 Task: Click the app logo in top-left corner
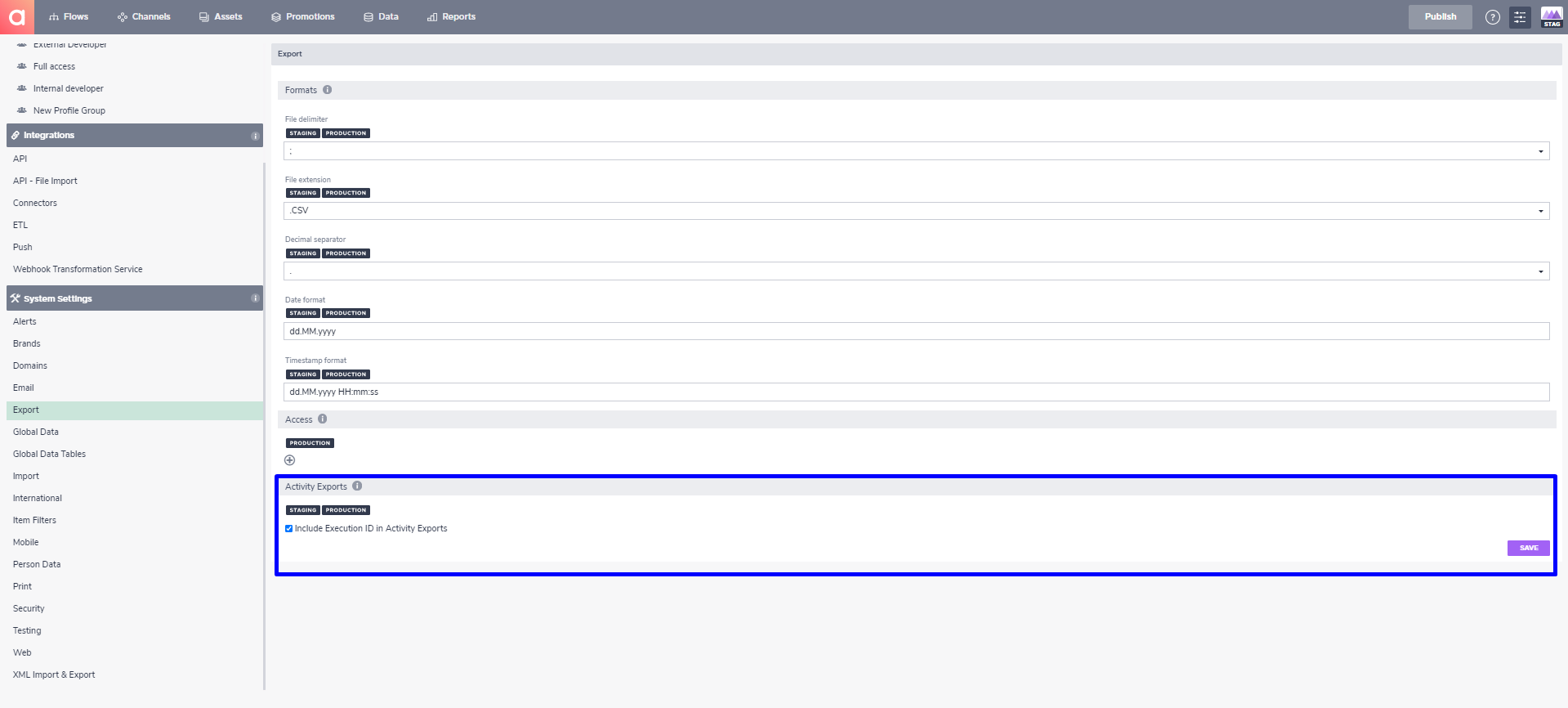17,16
